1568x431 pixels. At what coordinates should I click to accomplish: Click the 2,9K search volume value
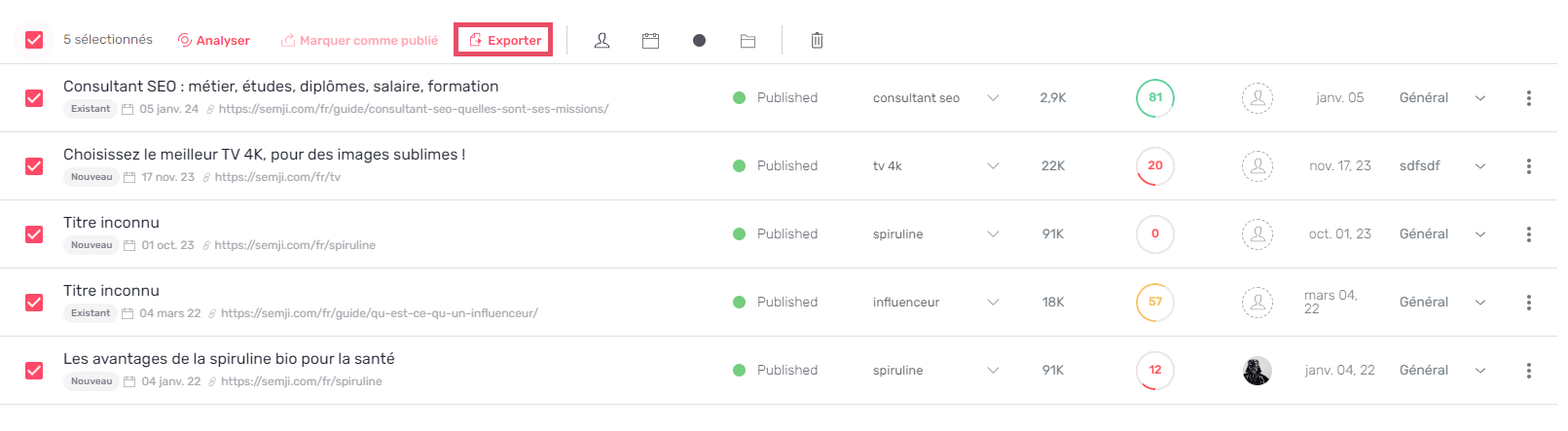coord(1053,98)
